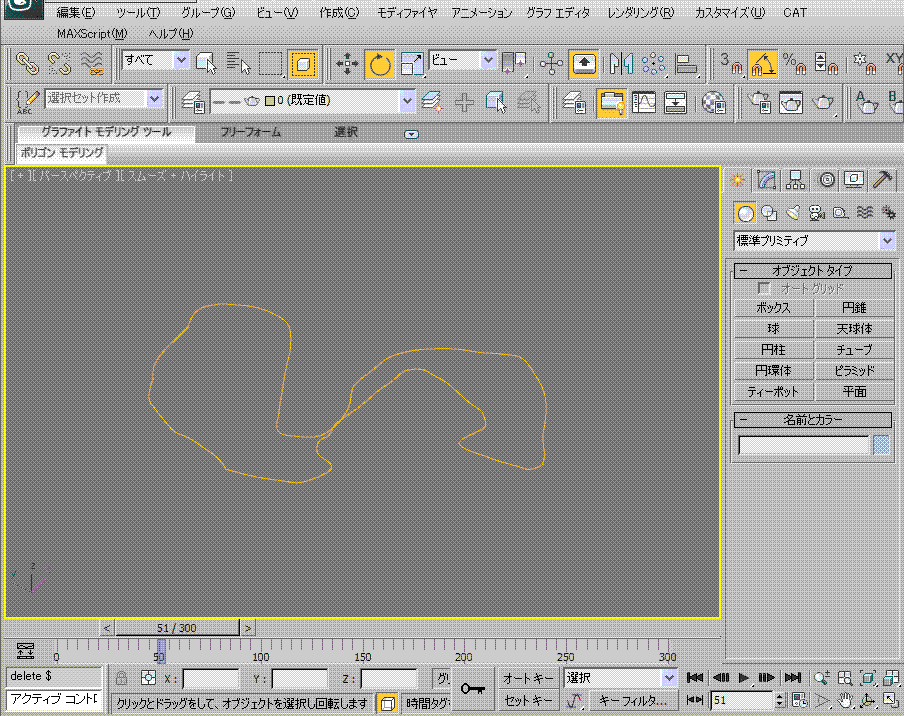Click the Mirror tool icon
This screenshot has height=716, width=904.
[x=622, y=64]
